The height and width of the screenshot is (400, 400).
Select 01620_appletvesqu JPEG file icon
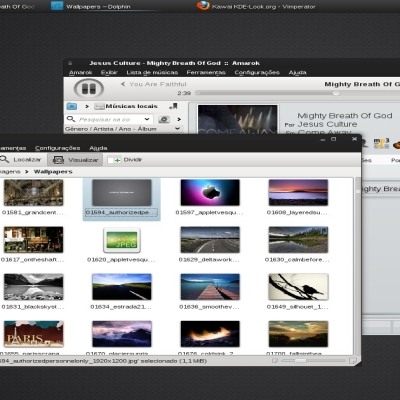coord(122,240)
